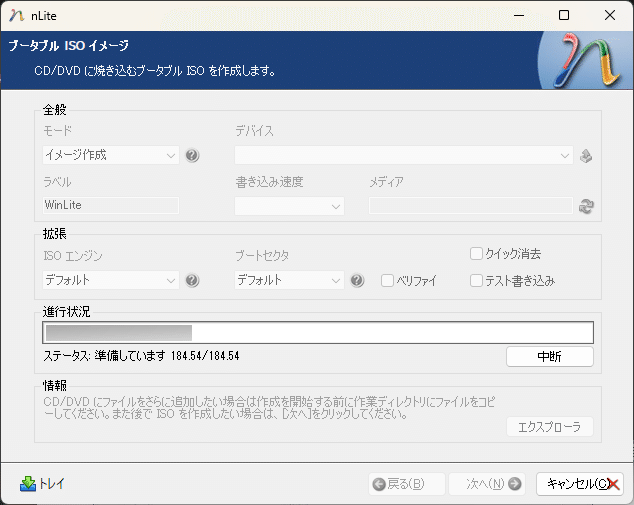The image size is (634, 505).
Task: Click the help icon next to ISO エンジン
Action: click(192, 280)
